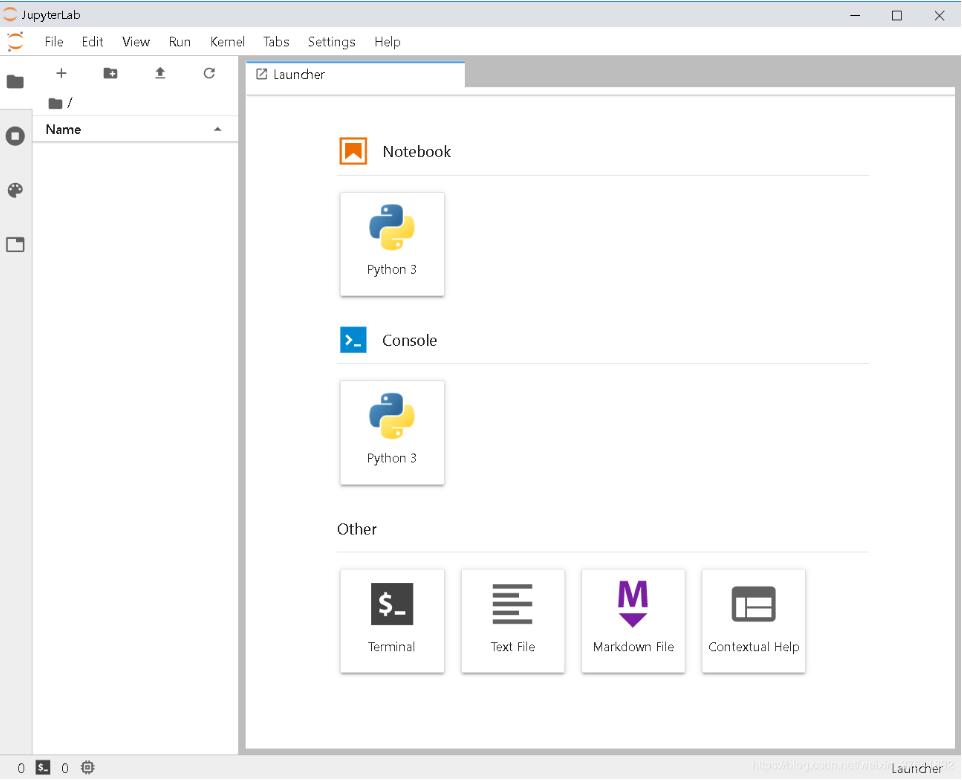Open the Edit menu
962x780 pixels.
coord(93,42)
